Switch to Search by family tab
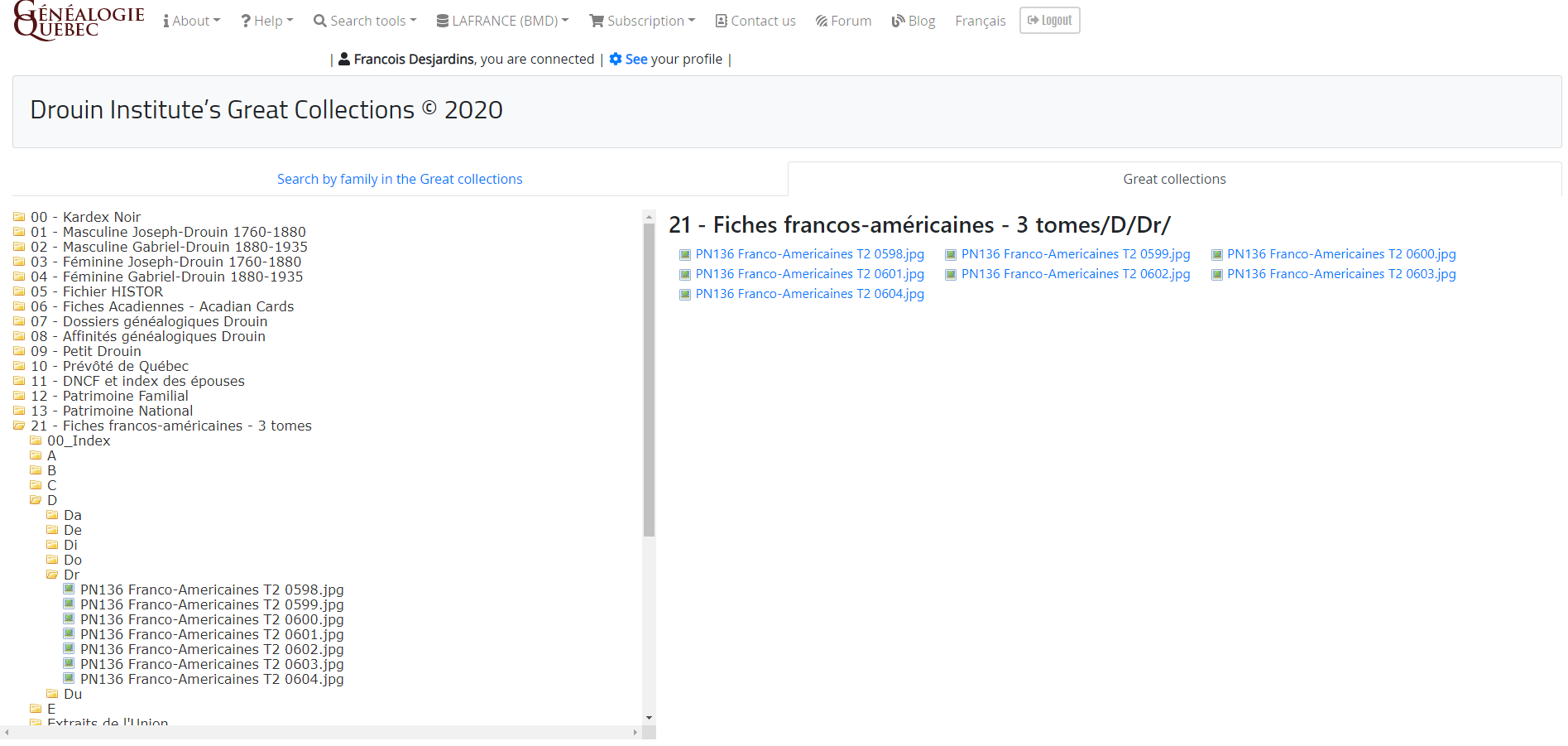The image size is (1568, 746). tap(400, 179)
